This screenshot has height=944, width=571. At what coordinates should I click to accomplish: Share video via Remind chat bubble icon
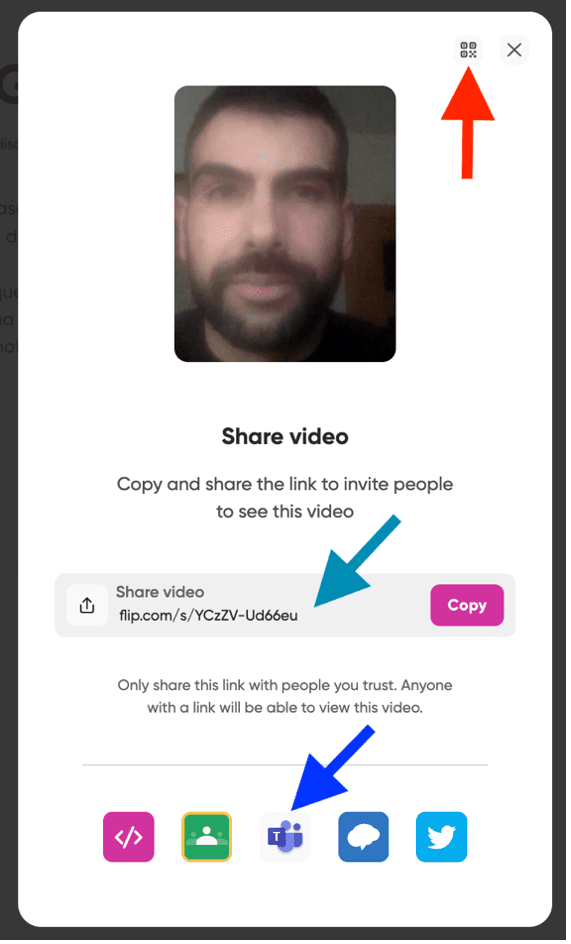(363, 837)
